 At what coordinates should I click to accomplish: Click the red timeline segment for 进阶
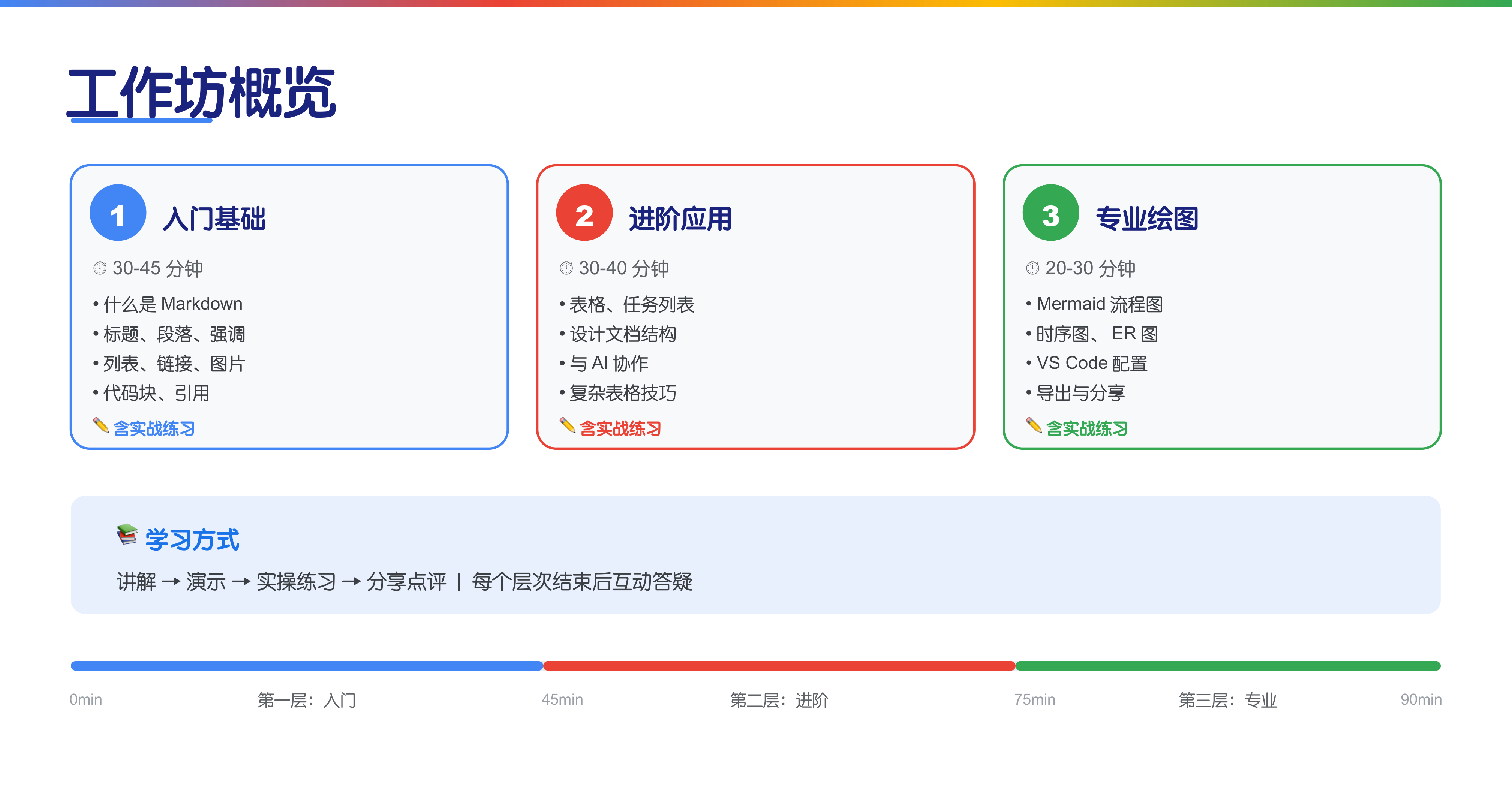[x=779, y=666]
